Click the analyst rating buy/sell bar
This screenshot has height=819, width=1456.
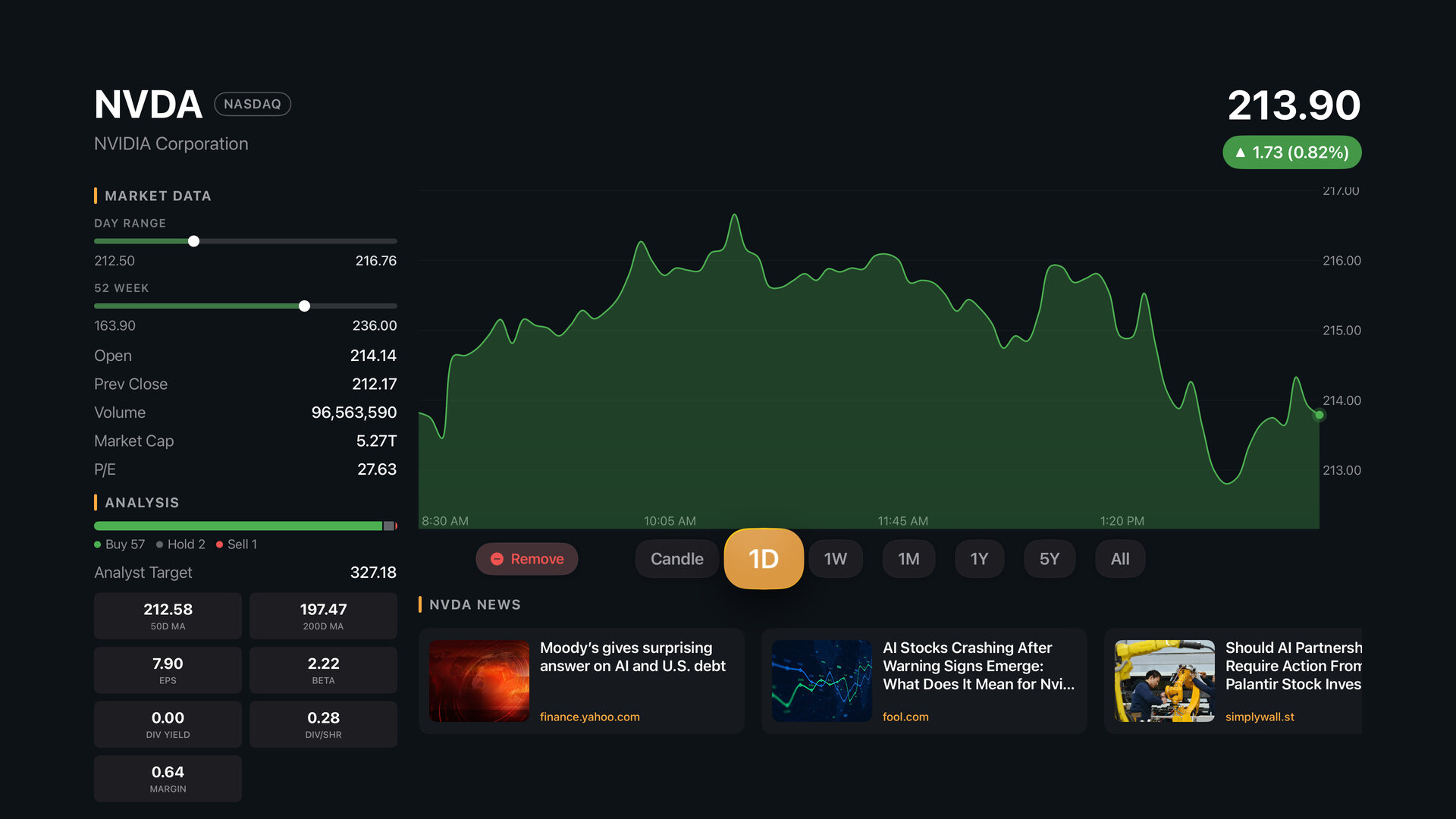(x=245, y=526)
